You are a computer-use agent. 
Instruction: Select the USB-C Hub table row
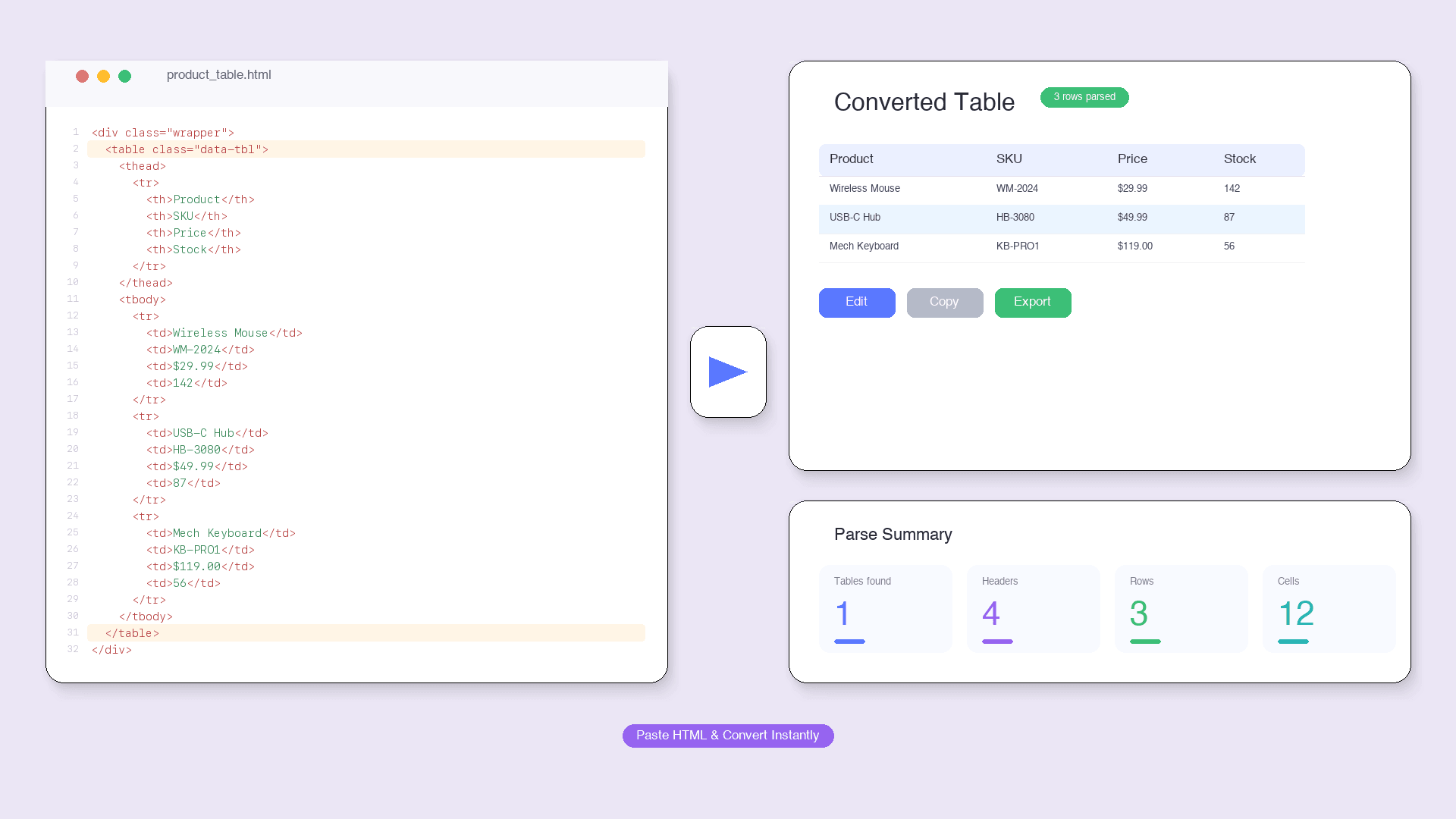[x=1060, y=218]
